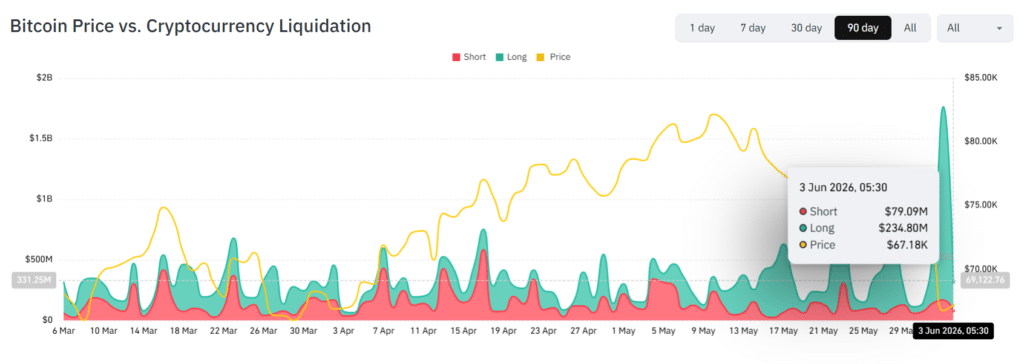Select the 30 day time range
Screen dimensions: 1024x364
coord(806,28)
